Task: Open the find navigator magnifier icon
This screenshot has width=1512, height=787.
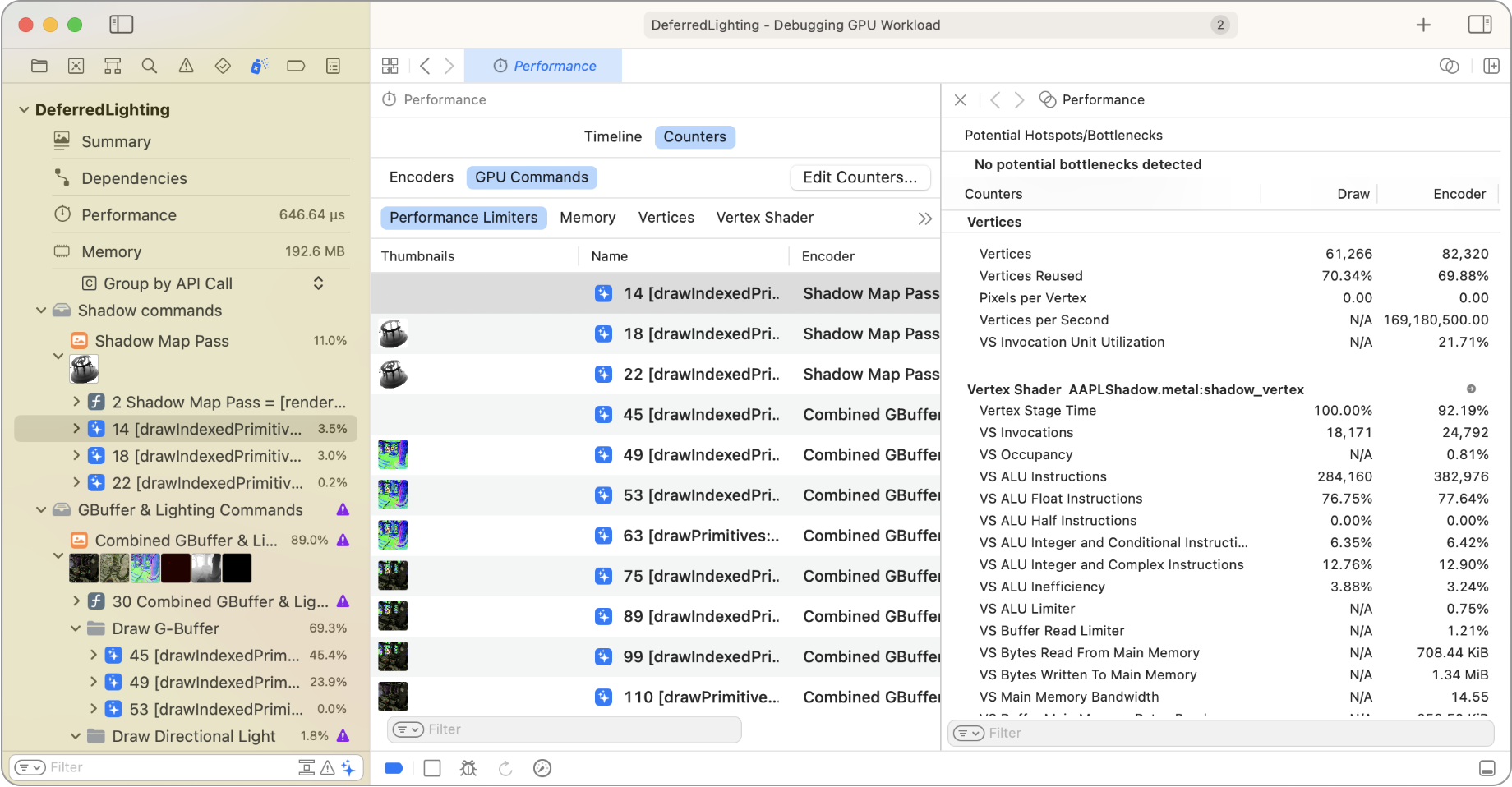Action: point(150,66)
